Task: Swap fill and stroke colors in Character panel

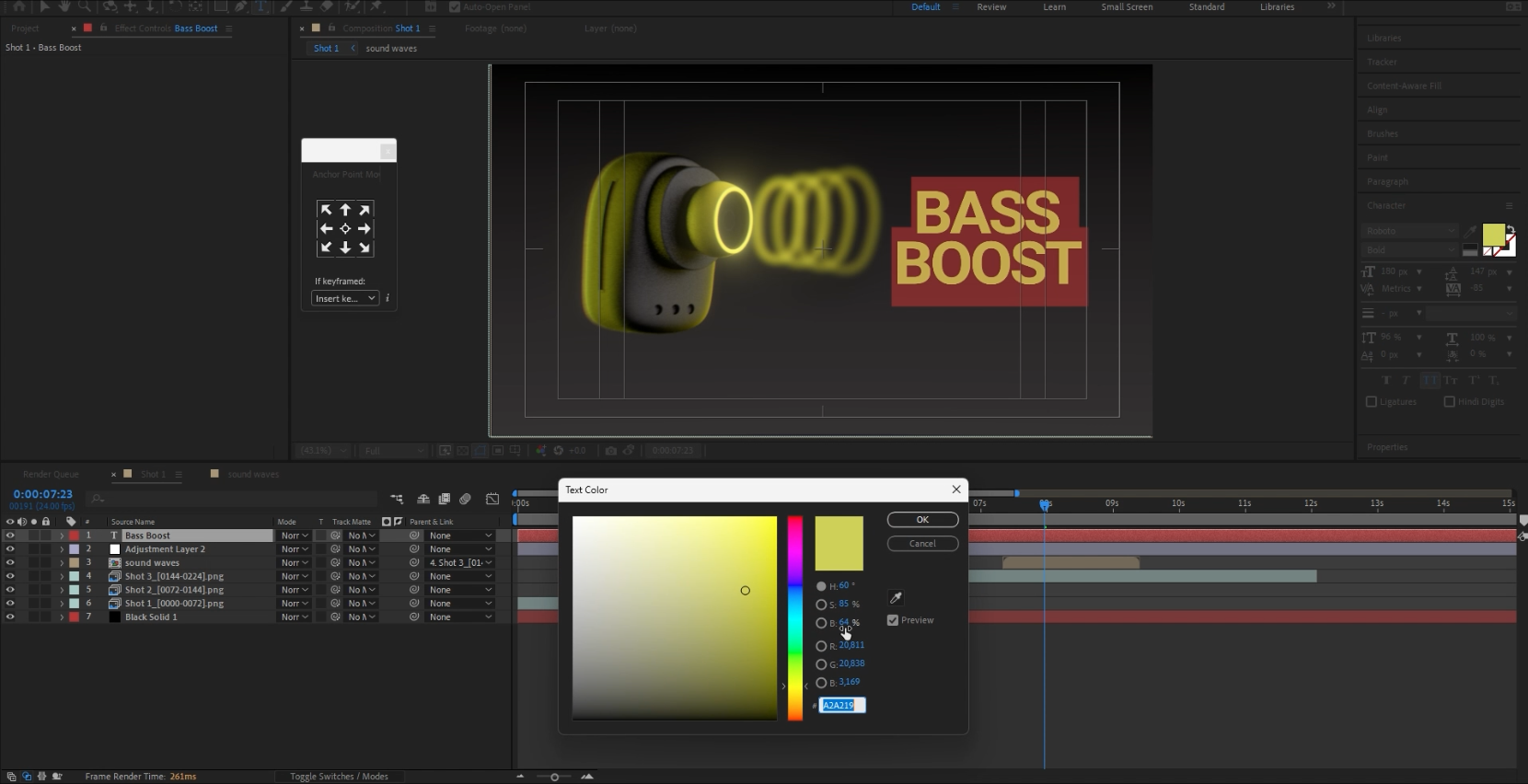Action: coord(1510,230)
